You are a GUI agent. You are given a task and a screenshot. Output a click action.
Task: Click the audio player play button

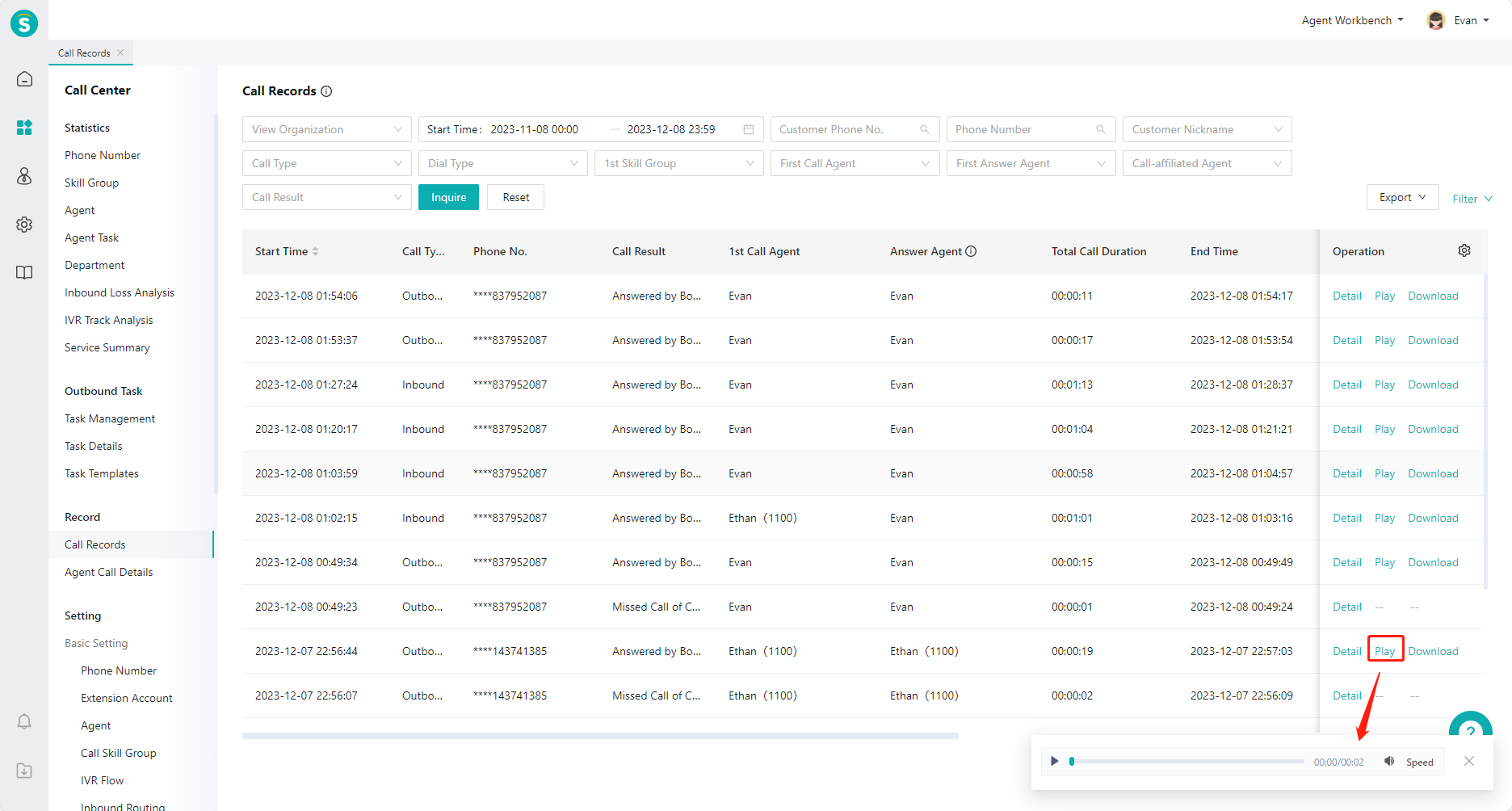[1054, 761]
